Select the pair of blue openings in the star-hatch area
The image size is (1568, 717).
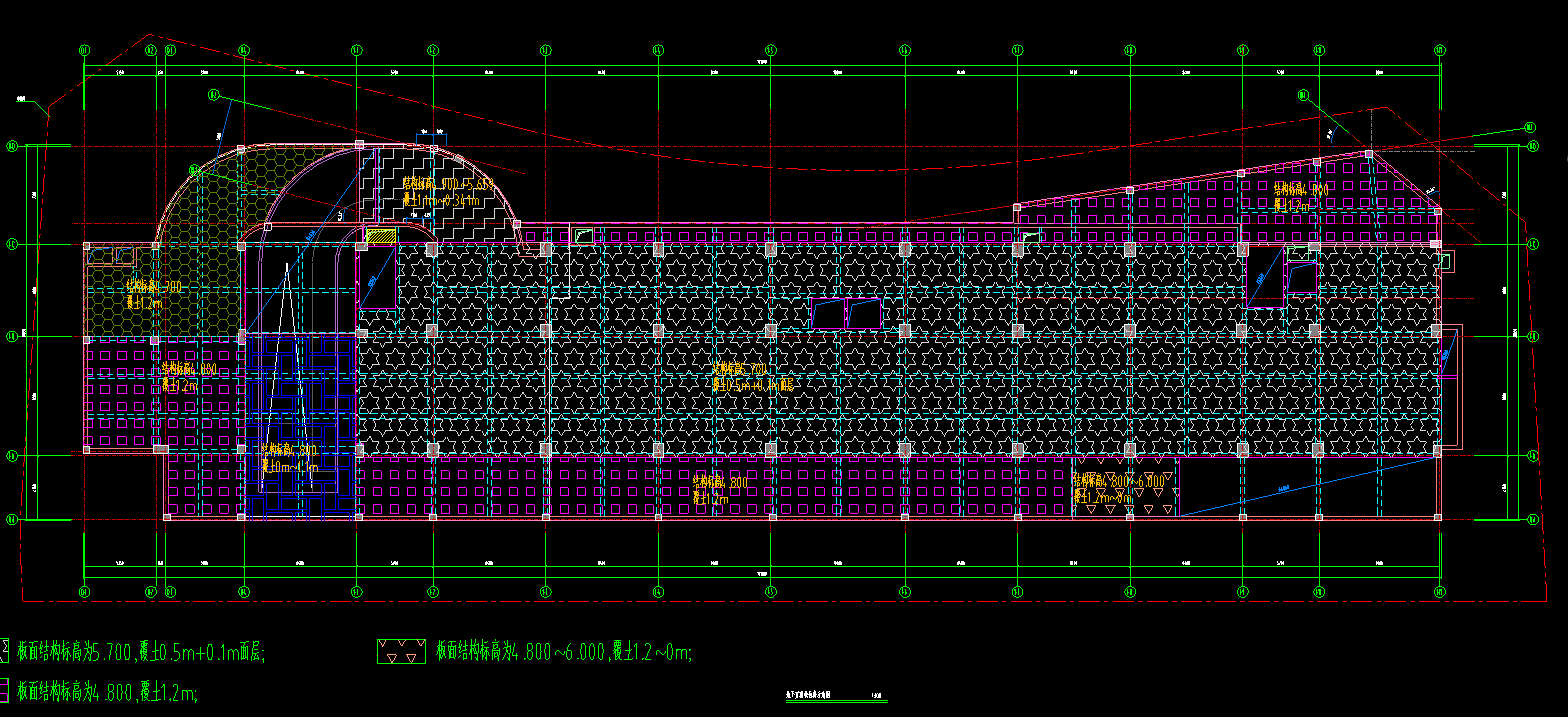[846, 314]
